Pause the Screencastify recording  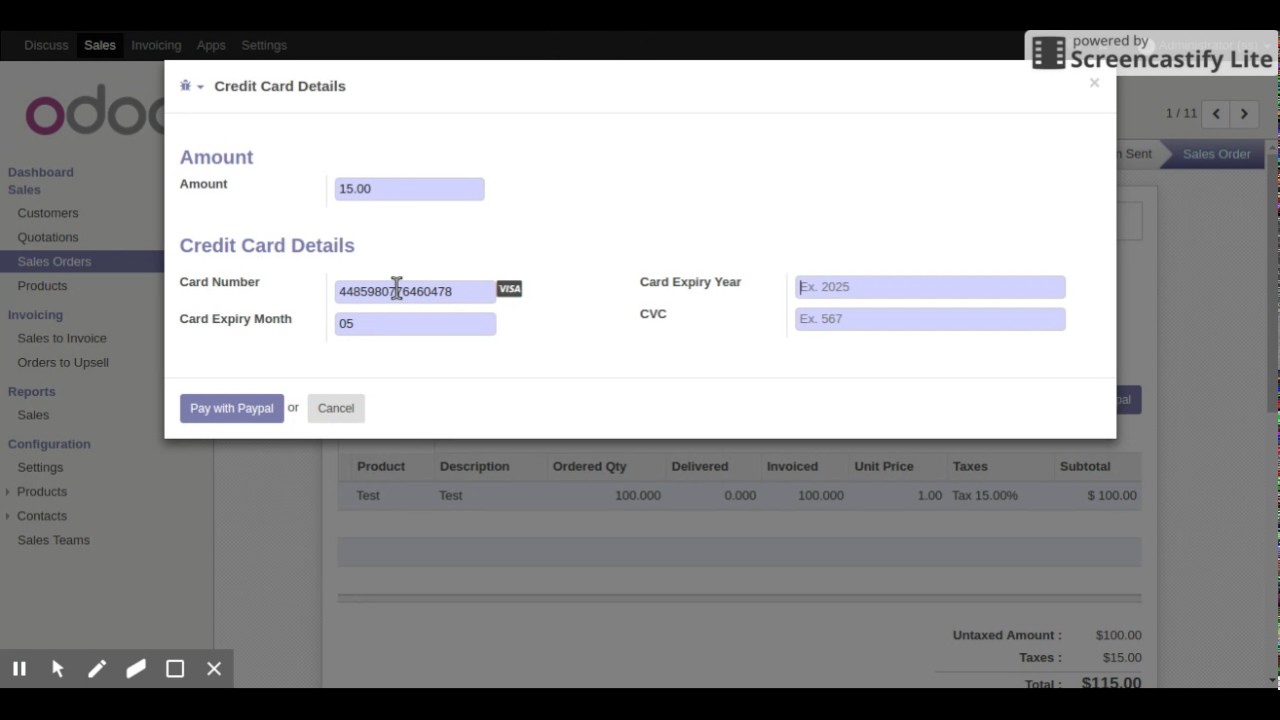[19, 669]
